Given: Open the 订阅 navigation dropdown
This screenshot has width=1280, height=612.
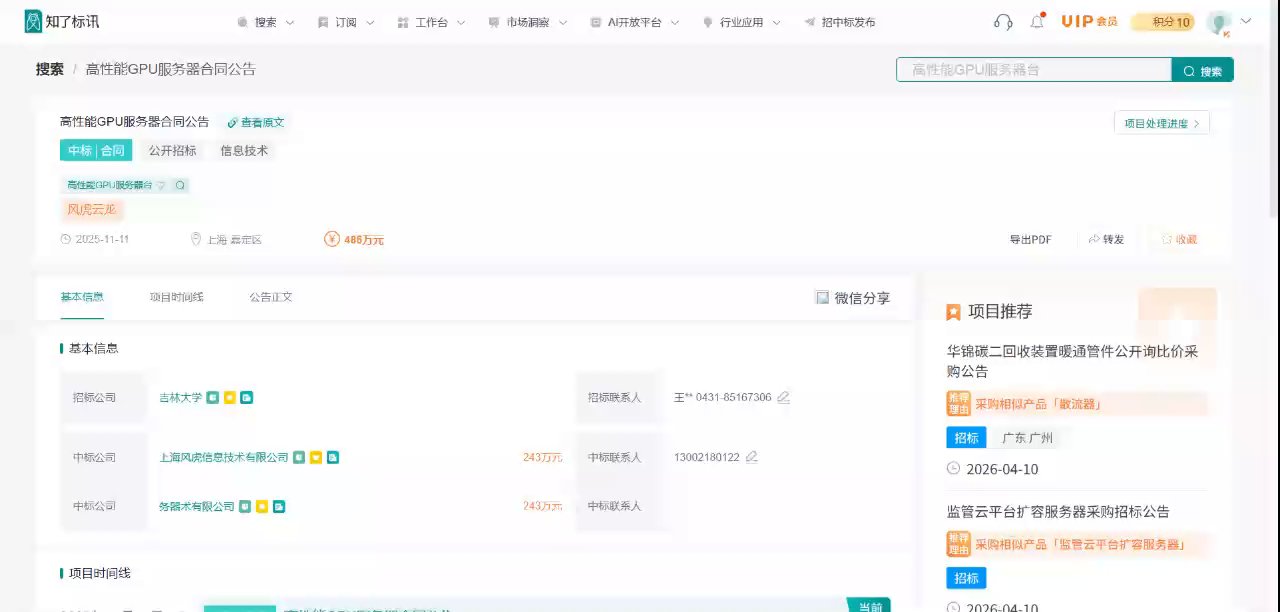Looking at the screenshot, I should [x=345, y=22].
